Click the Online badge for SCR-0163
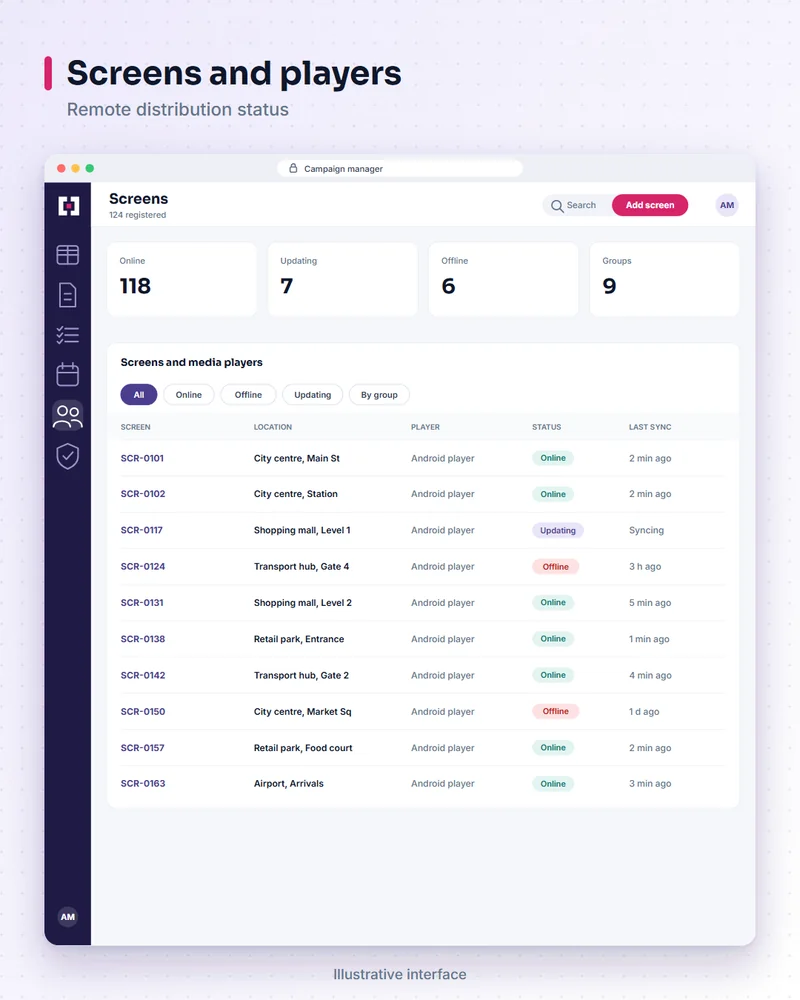 point(553,784)
